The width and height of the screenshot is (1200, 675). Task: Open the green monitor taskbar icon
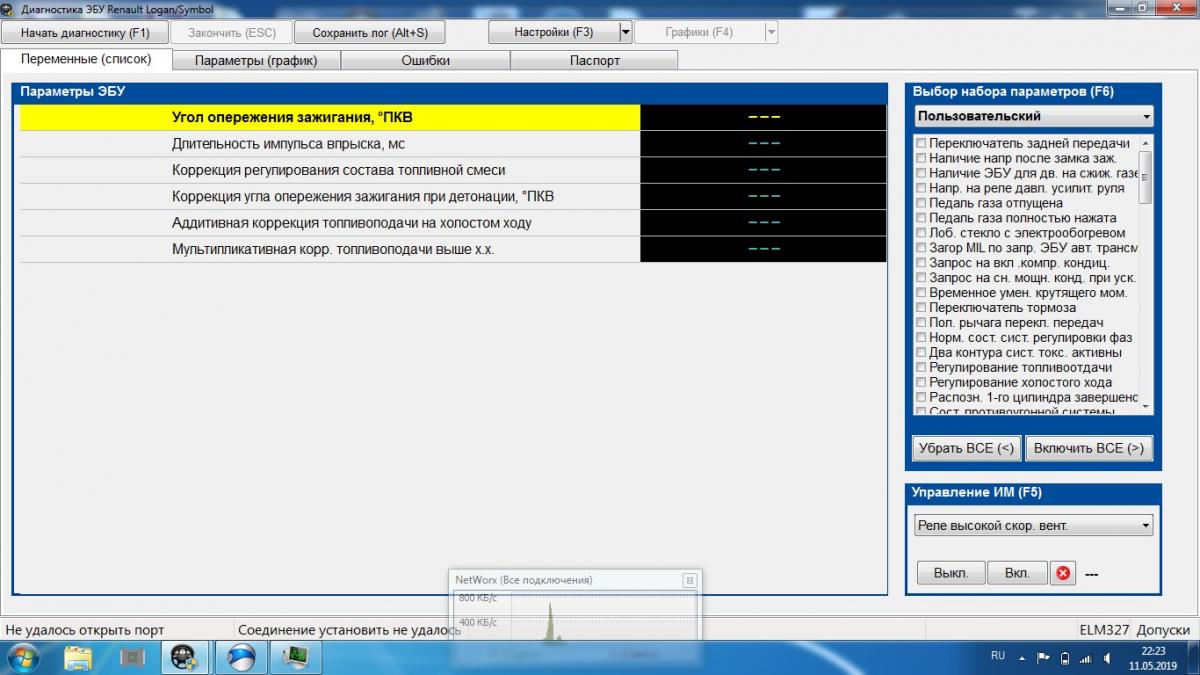pos(295,657)
